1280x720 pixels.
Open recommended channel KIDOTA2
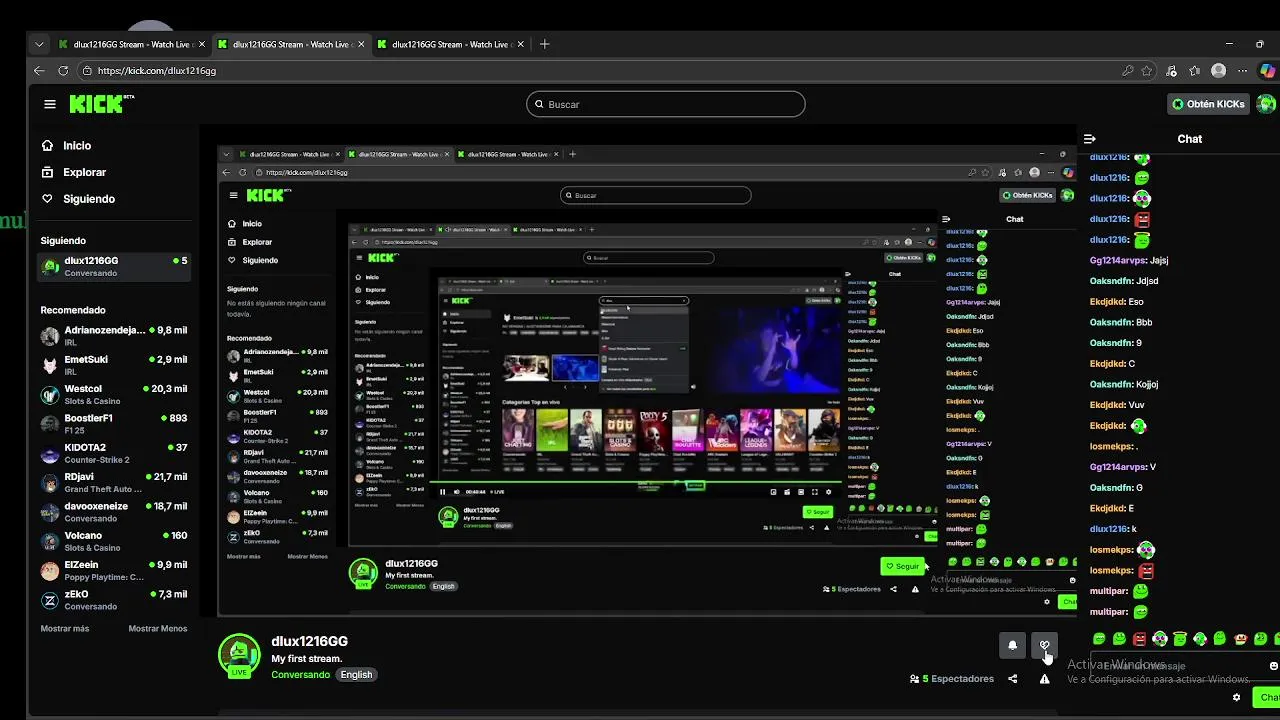click(x=114, y=454)
